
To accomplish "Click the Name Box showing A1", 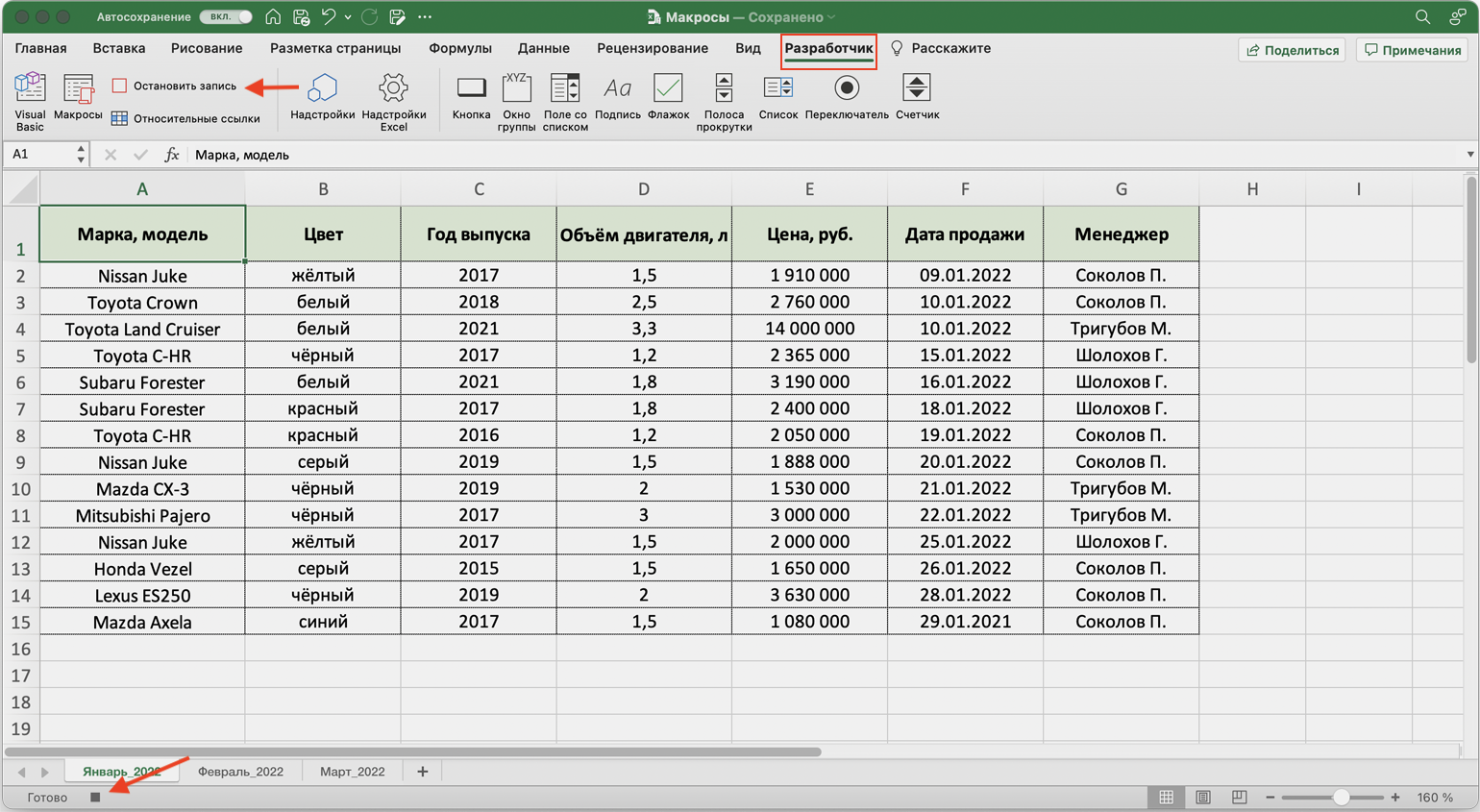I will pos(38,154).
